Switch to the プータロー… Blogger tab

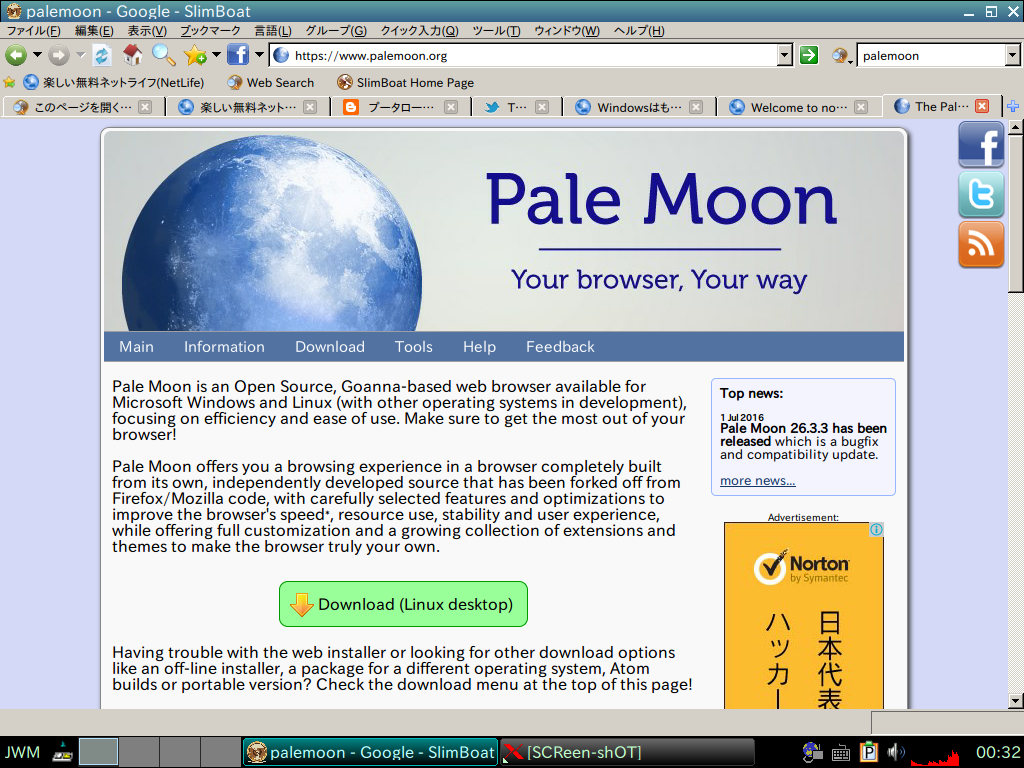pyautogui.click(x=400, y=107)
